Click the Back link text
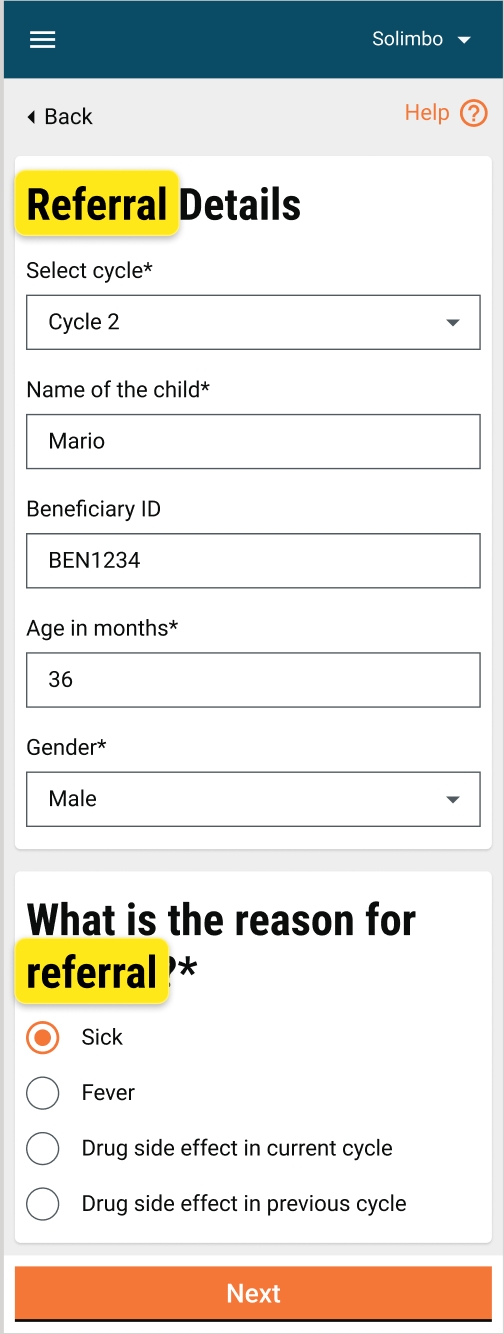Screen dimensions: 504x1334 point(68,117)
